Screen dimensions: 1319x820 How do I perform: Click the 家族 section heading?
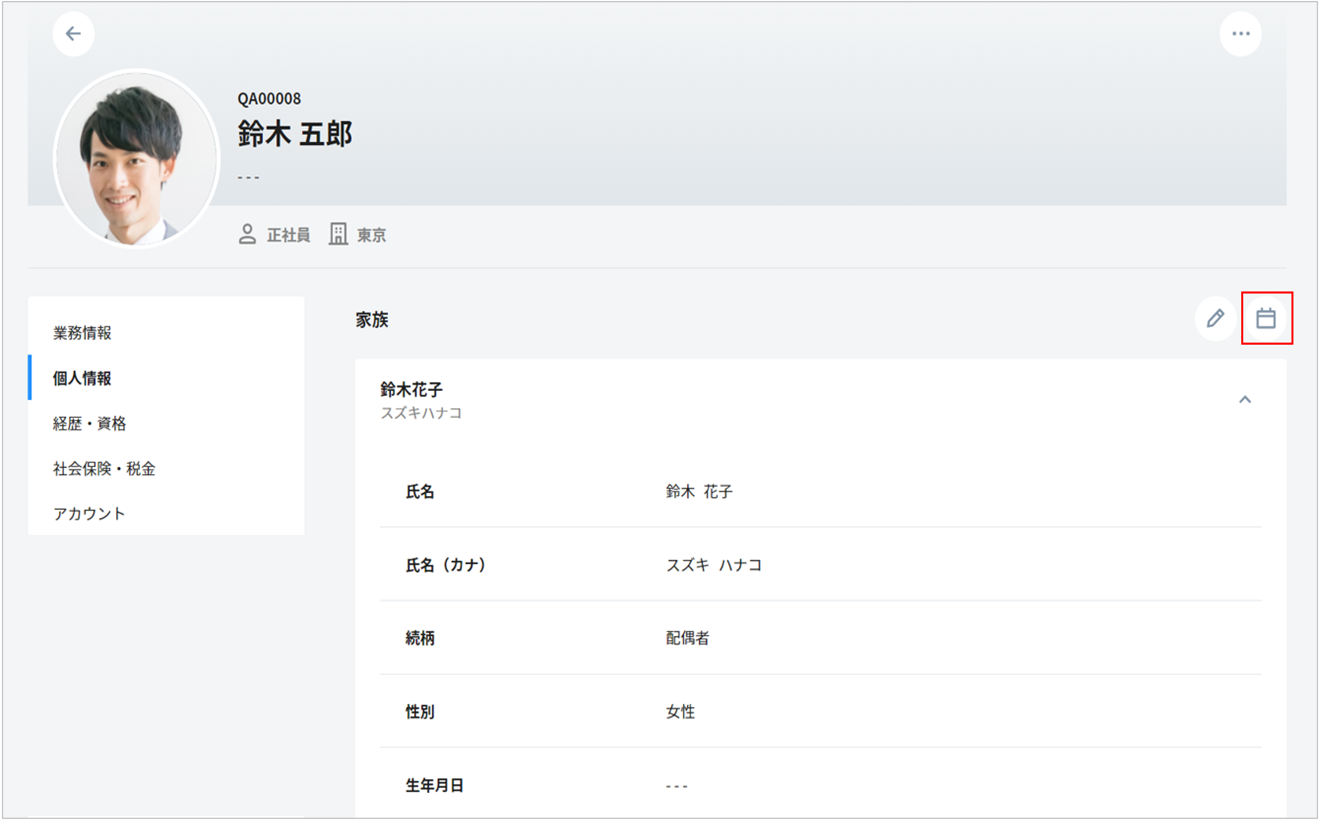372,320
